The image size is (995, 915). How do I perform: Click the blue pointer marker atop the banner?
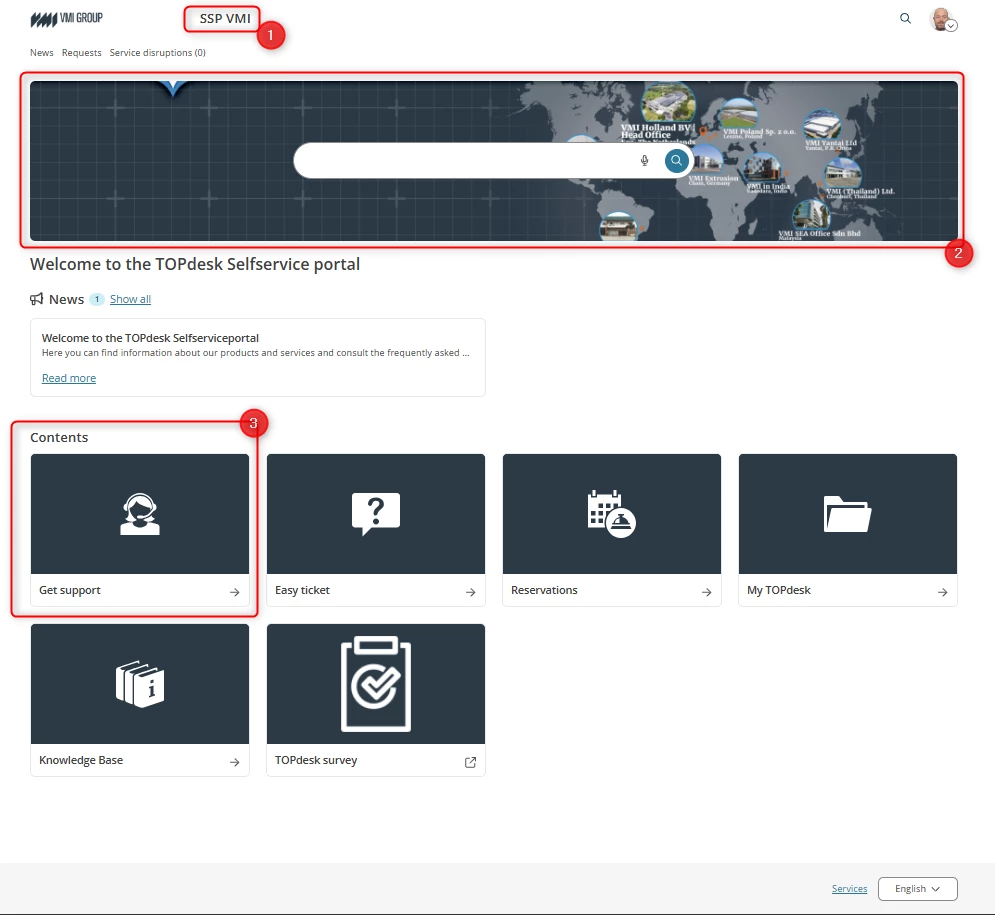click(x=173, y=88)
